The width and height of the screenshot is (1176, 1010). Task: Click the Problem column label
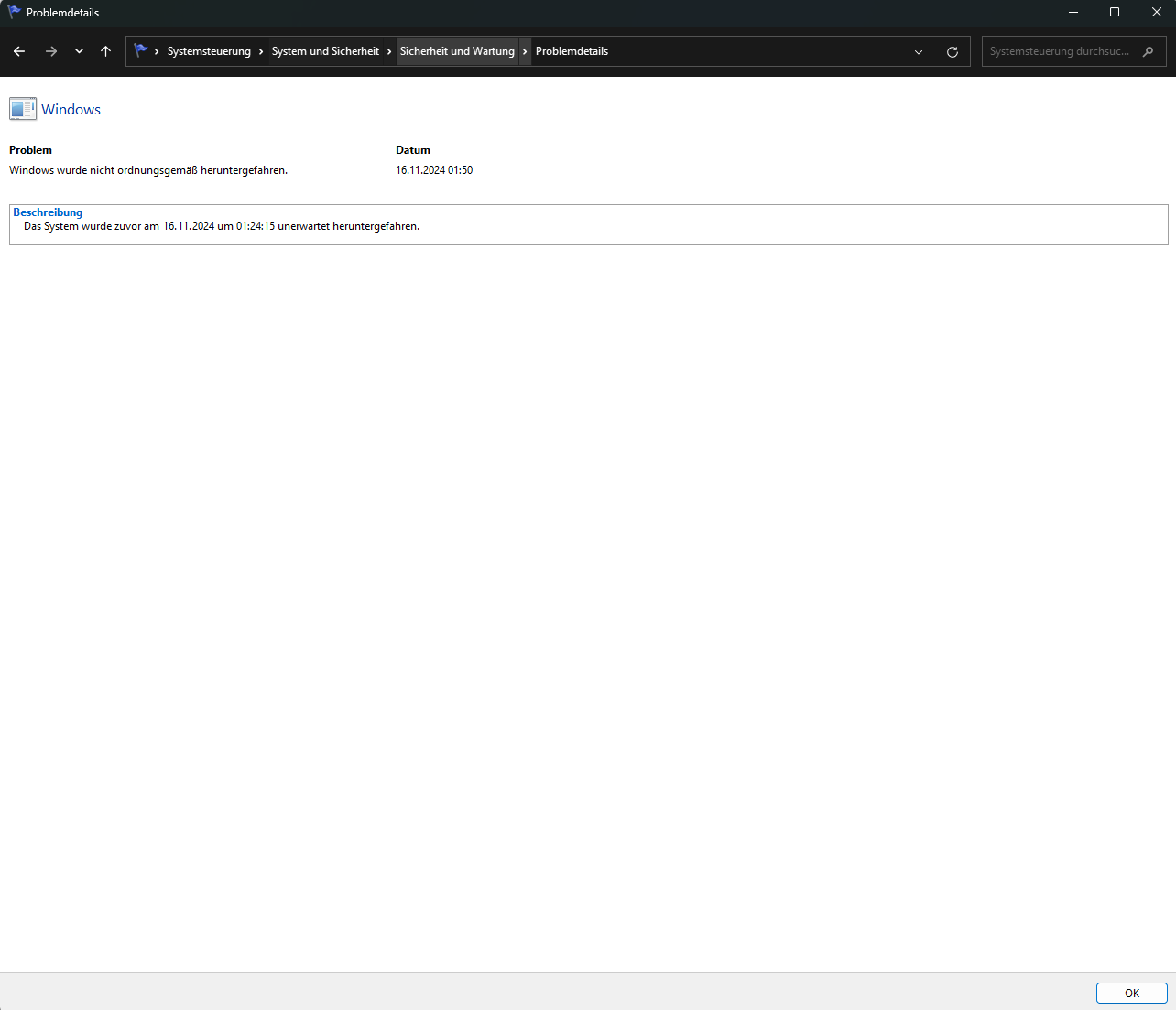coord(30,150)
